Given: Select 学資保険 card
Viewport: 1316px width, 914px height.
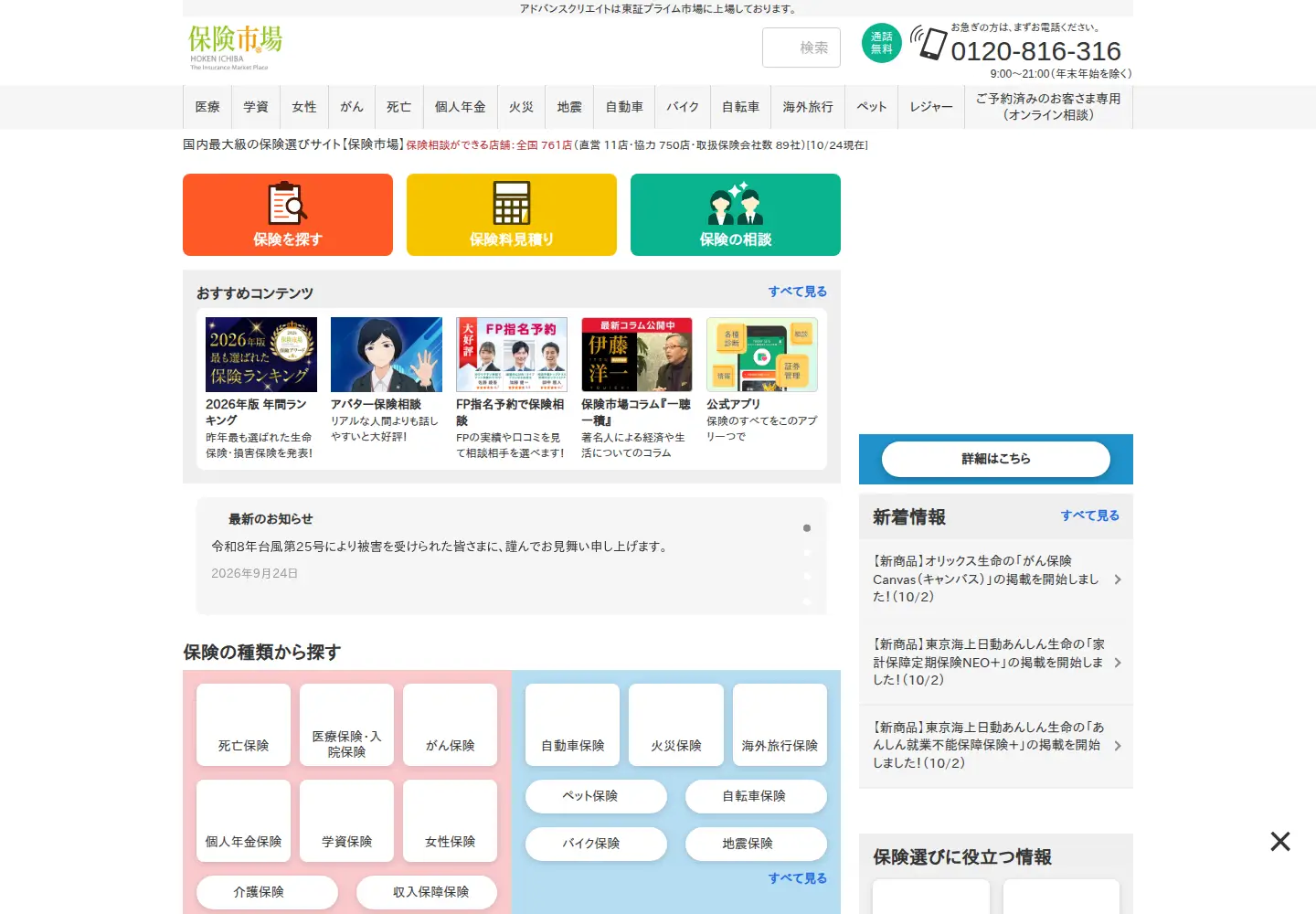Looking at the screenshot, I should (347, 821).
